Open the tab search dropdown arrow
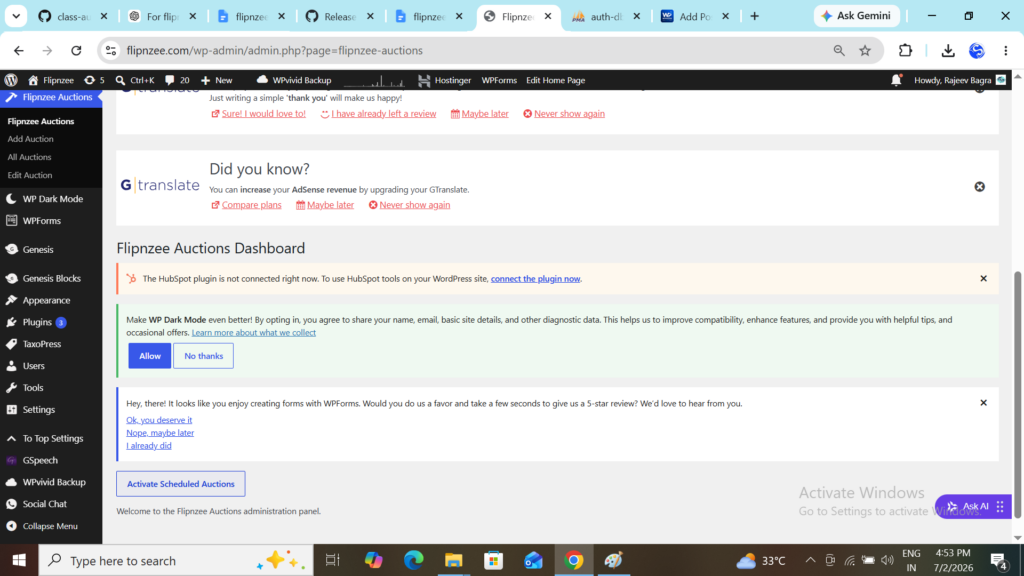1024x576 pixels. coord(16,16)
